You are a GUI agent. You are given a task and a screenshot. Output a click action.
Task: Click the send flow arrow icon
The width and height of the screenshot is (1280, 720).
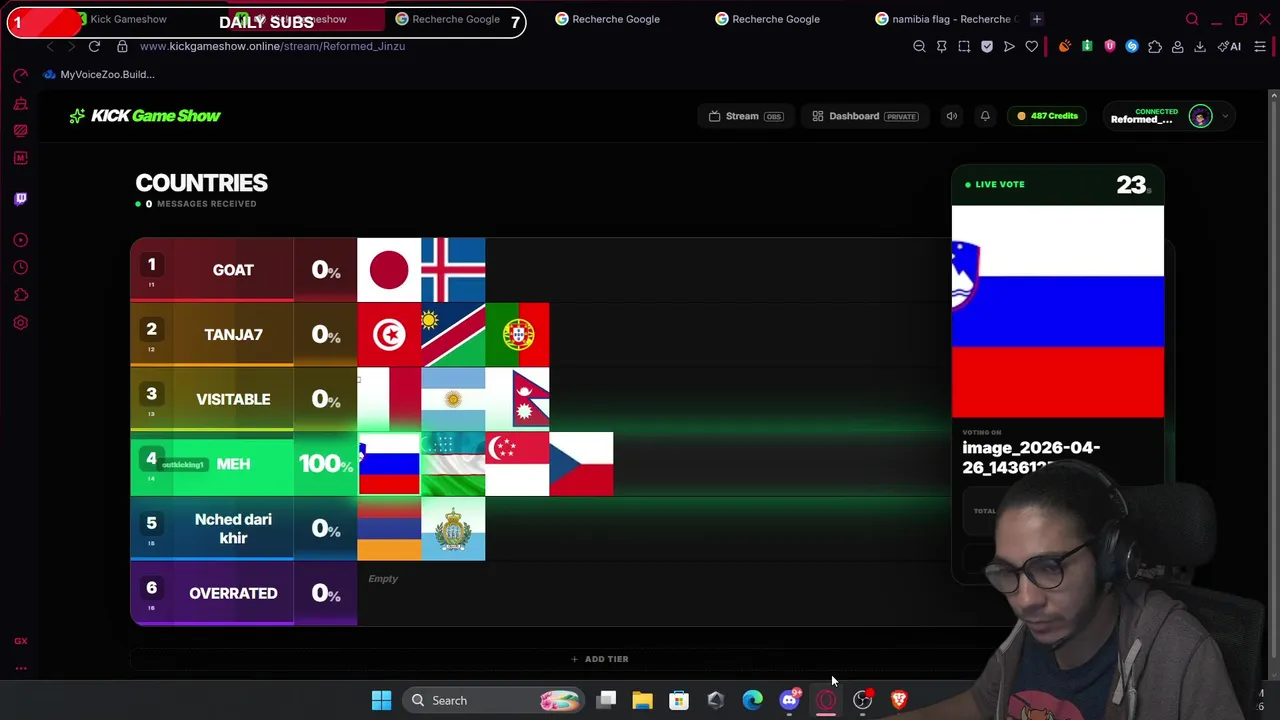coord(1009,46)
